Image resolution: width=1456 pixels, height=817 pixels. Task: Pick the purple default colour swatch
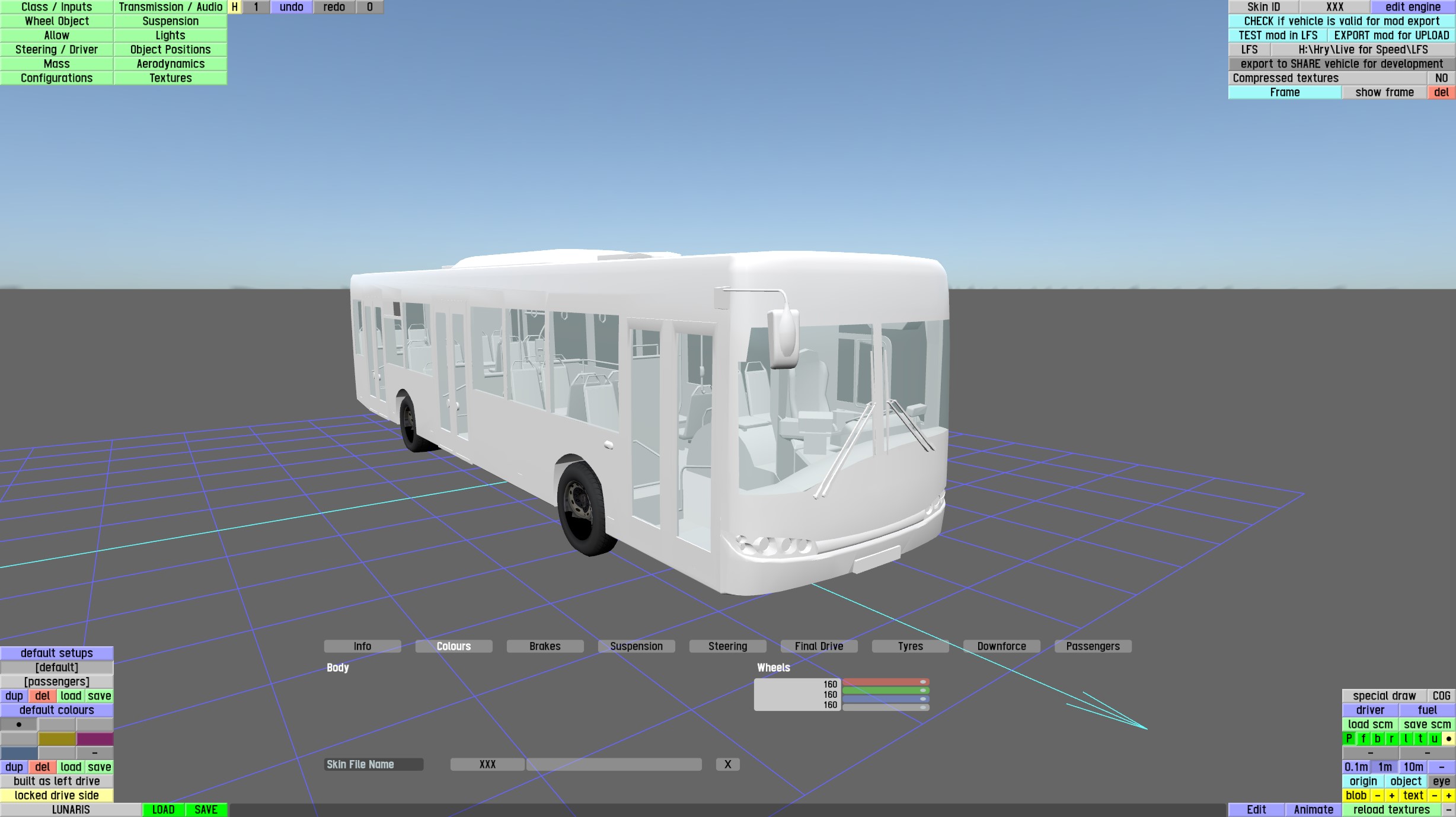(95, 738)
